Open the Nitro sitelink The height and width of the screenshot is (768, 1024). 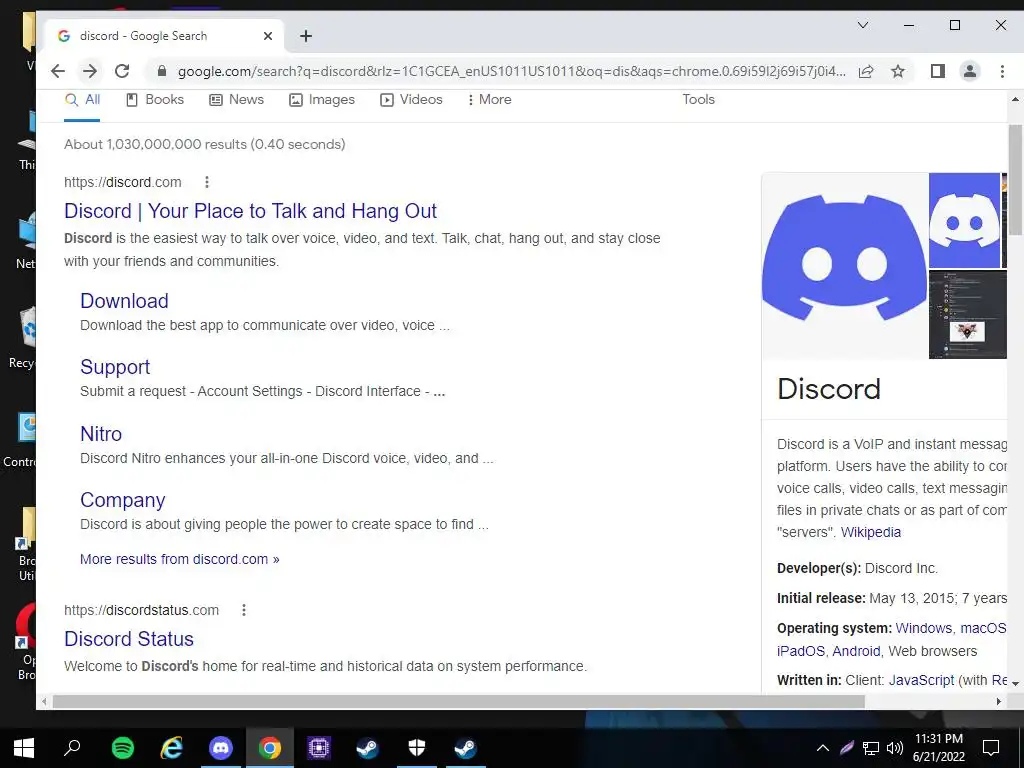pos(101,434)
